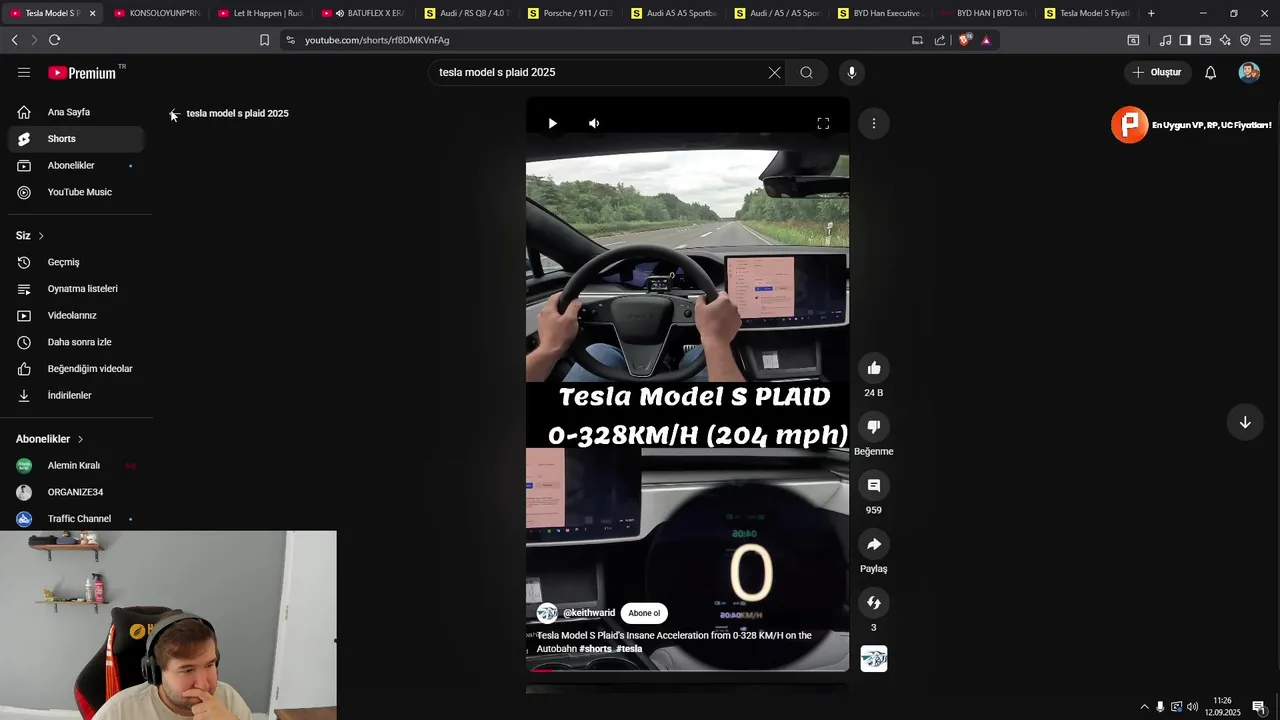Toggle the browser sidebar panel
Image resolution: width=1280 pixels, height=720 pixels.
tap(1185, 40)
